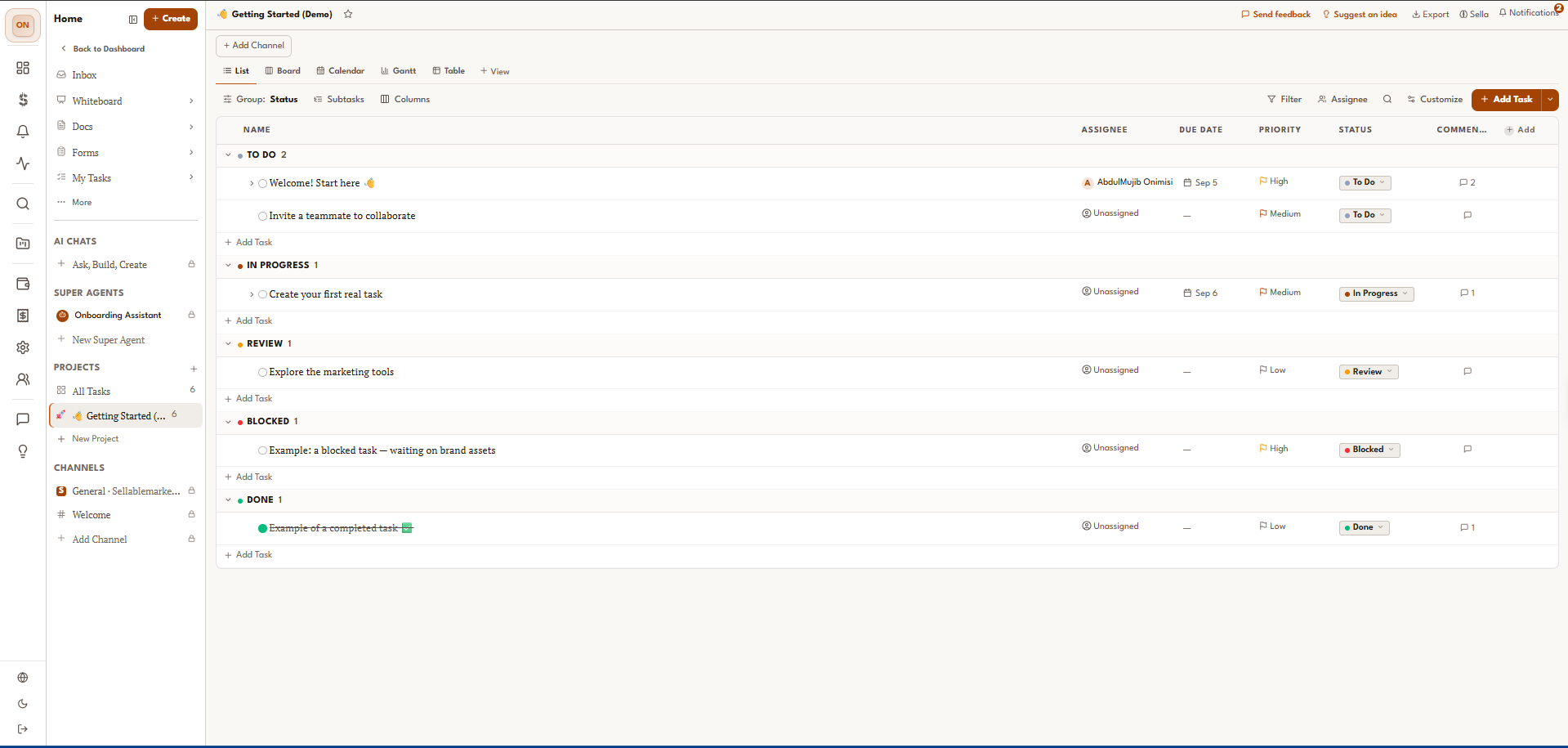1568x748 pixels.
Task: Mark the blocked example task complete
Action: (262, 450)
